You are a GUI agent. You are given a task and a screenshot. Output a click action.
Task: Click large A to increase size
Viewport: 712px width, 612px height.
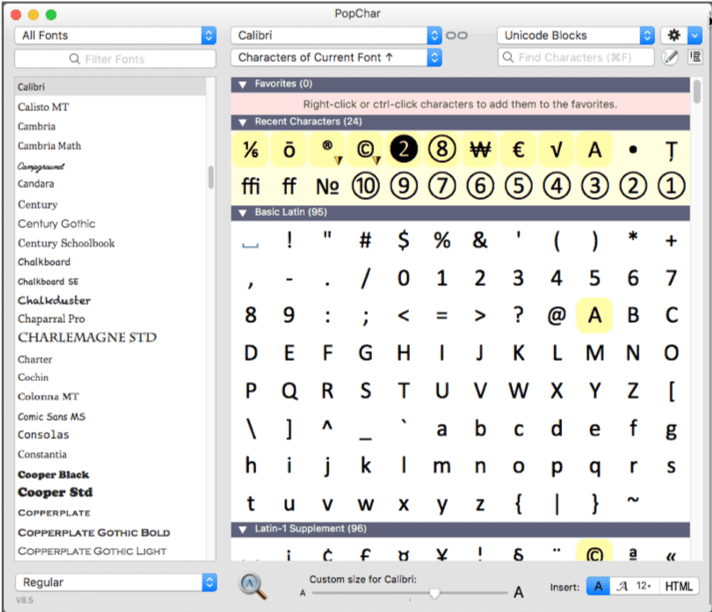(519, 592)
